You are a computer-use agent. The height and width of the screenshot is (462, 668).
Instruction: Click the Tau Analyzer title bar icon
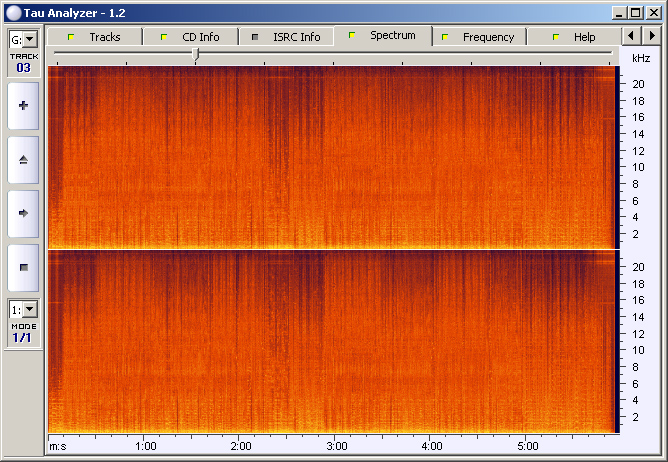(13, 11)
